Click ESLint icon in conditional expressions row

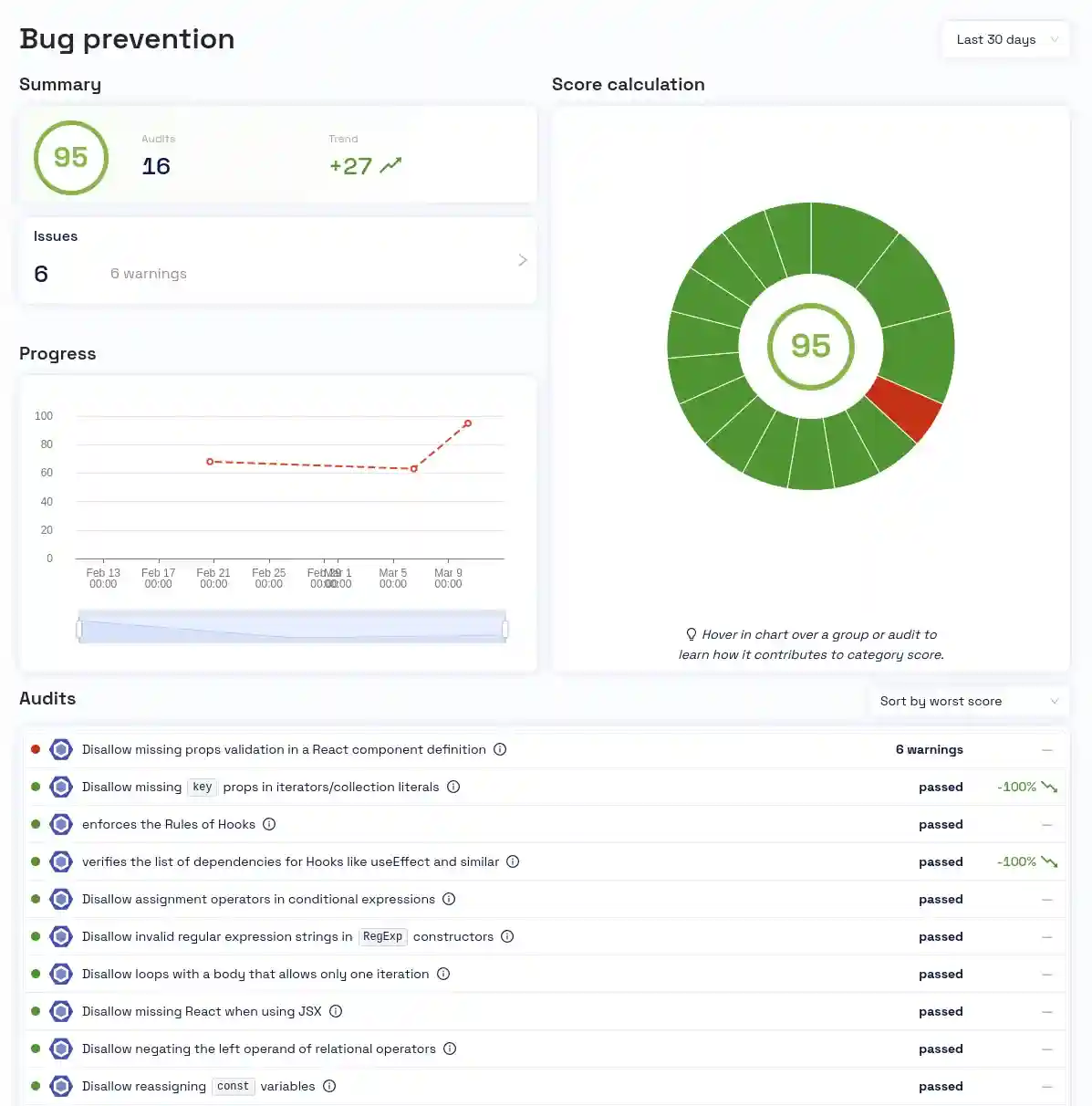point(61,899)
